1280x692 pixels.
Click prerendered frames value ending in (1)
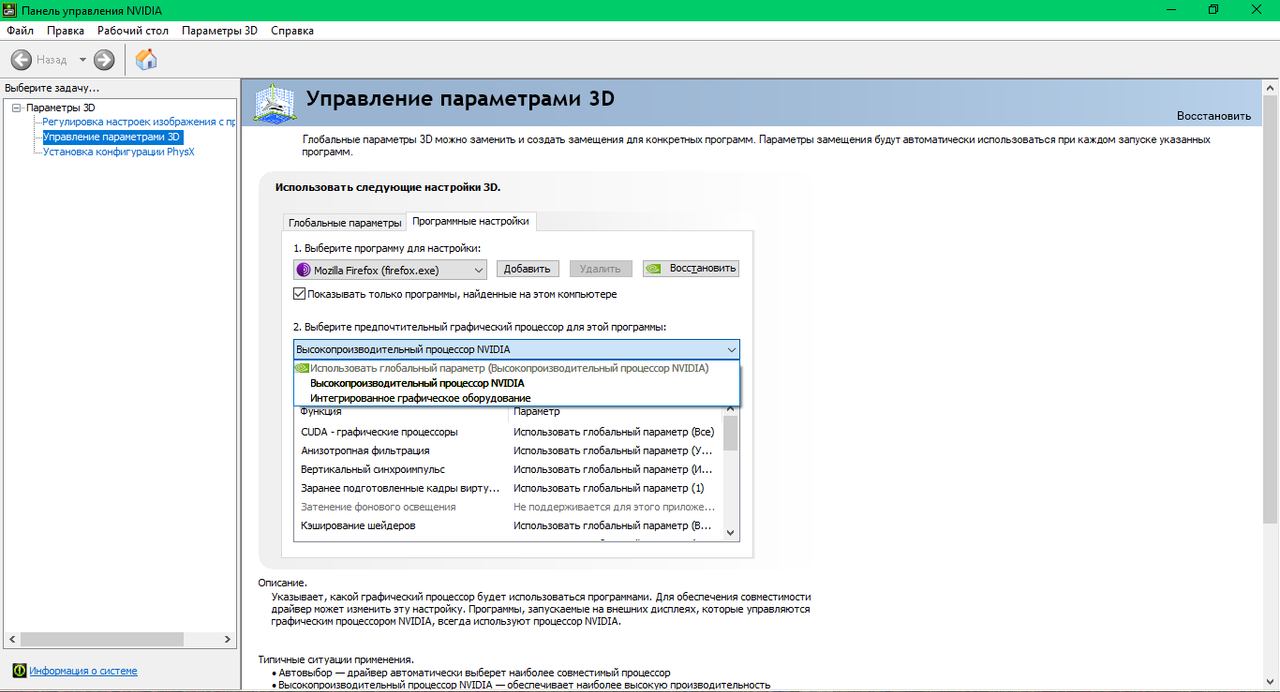pos(609,488)
